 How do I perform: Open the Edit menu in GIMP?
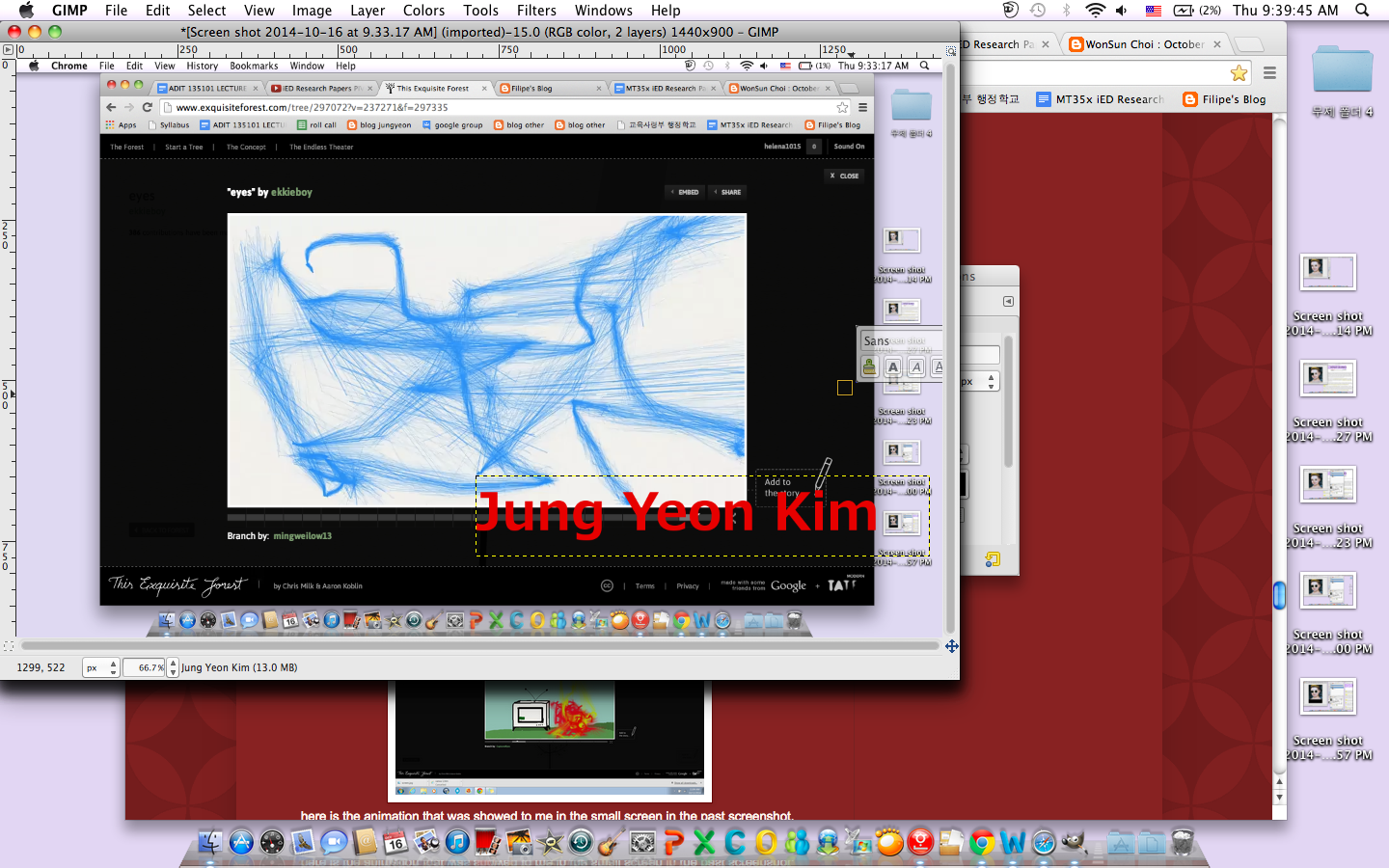click(157, 11)
